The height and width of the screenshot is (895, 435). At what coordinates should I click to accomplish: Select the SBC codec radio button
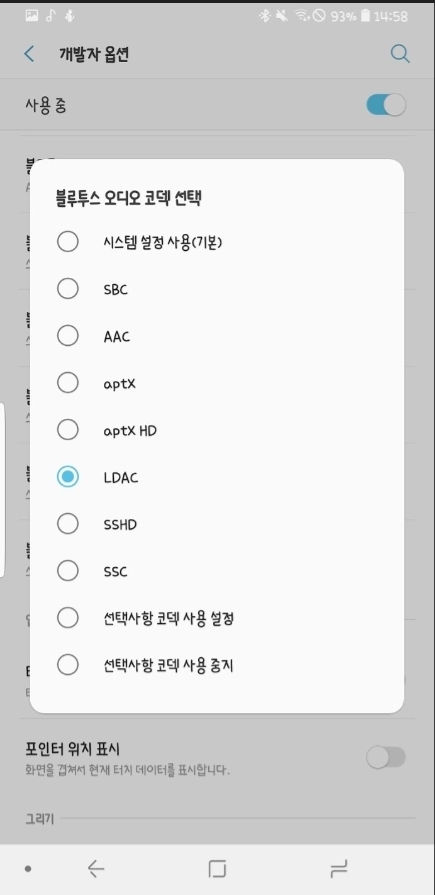coord(67,289)
